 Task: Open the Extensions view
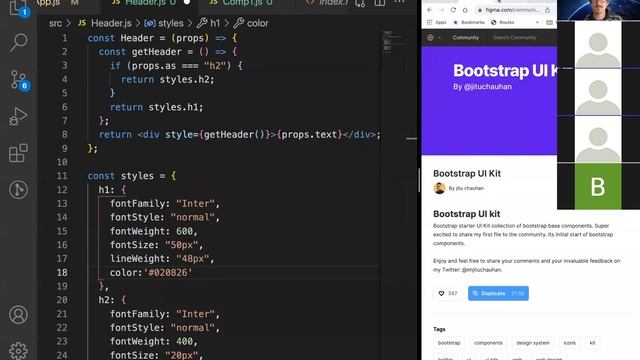click(x=18, y=153)
